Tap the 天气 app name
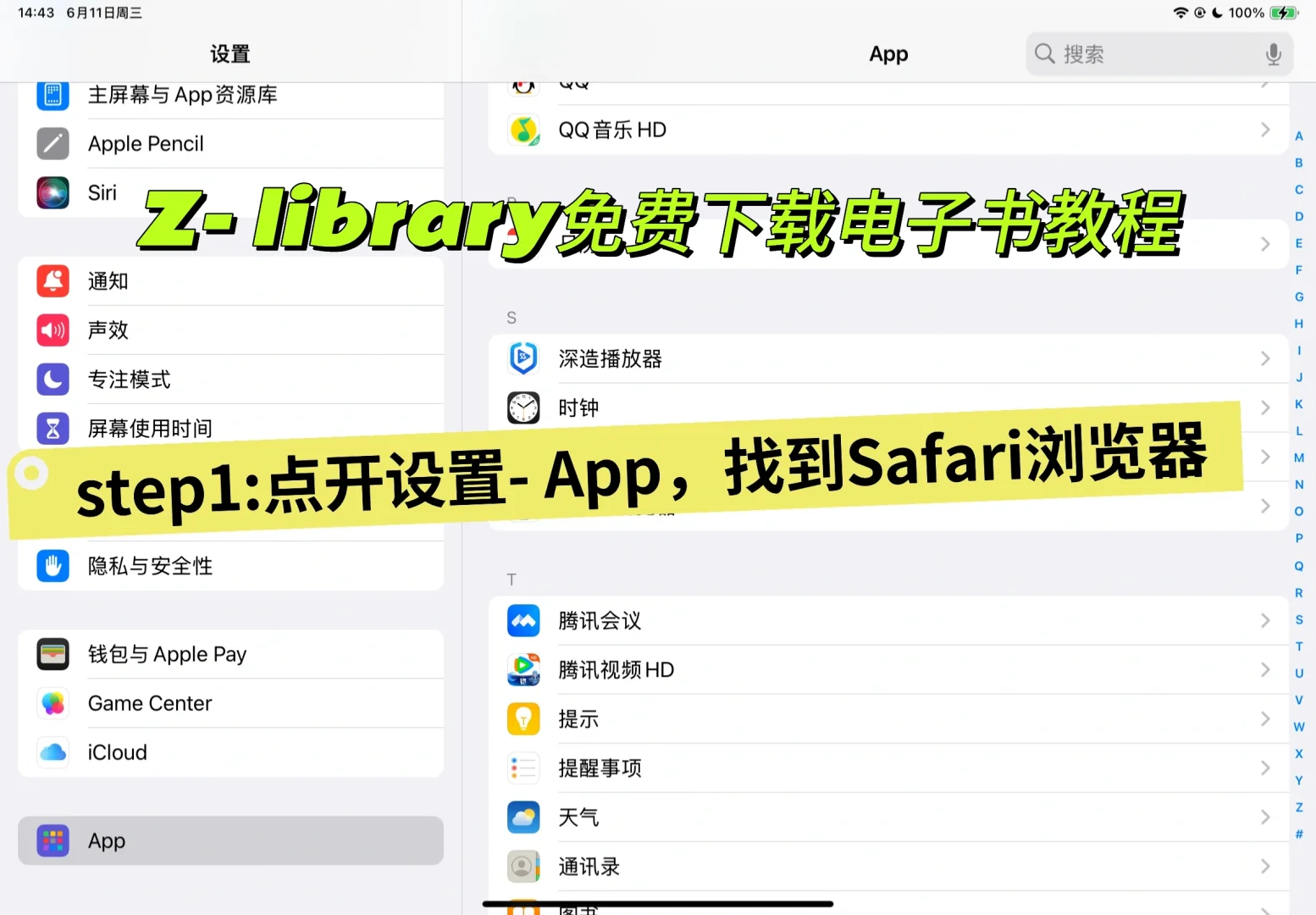The height and width of the screenshot is (915, 1316). pos(578,818)
